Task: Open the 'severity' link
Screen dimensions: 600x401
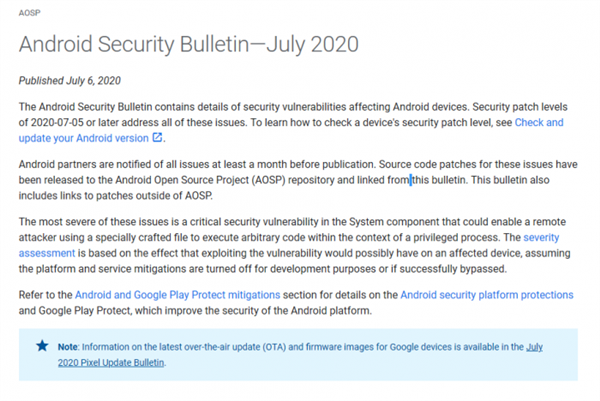Action: click(541, 237)
